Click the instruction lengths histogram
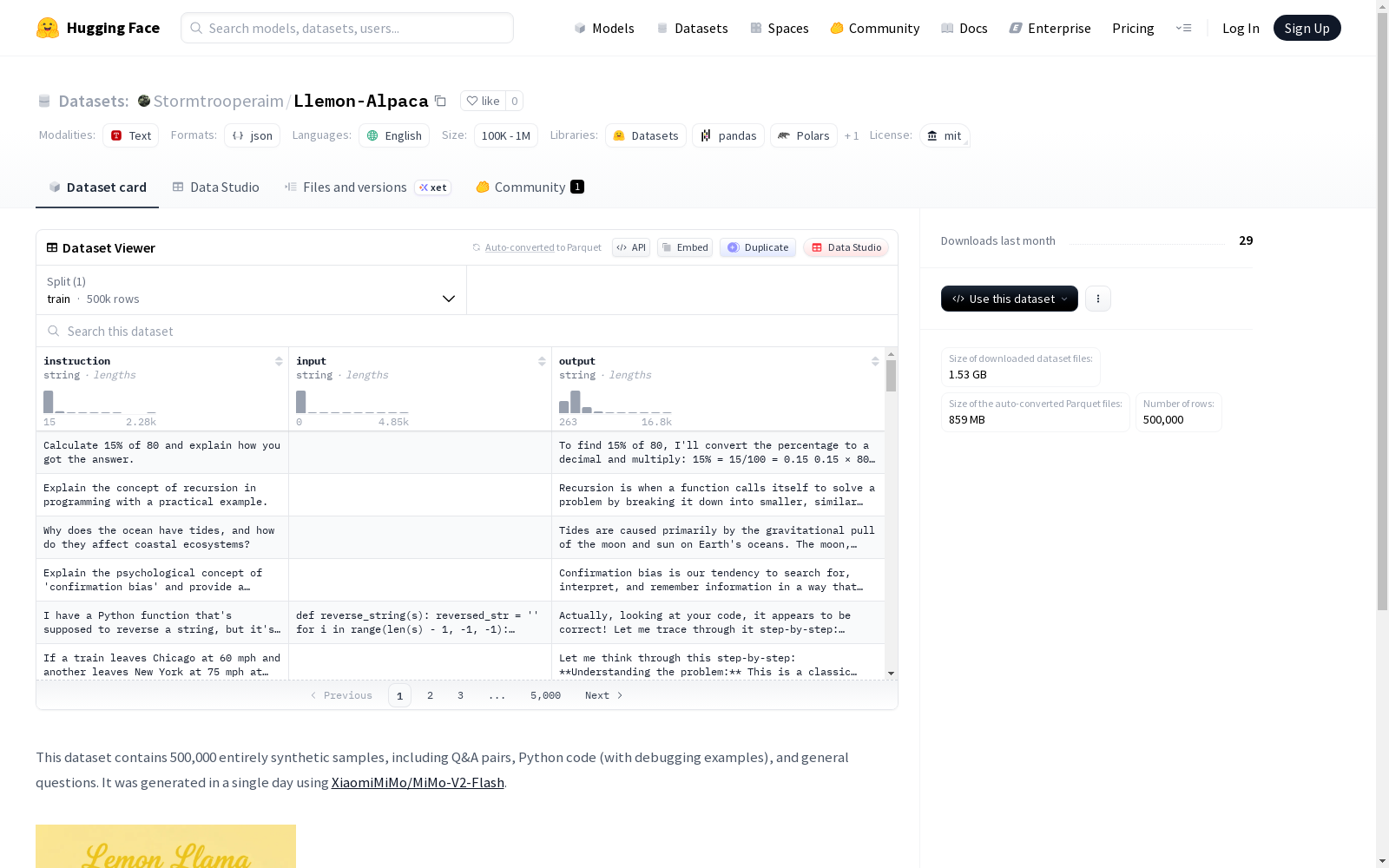1389x868 pixels. coord(100,402)
